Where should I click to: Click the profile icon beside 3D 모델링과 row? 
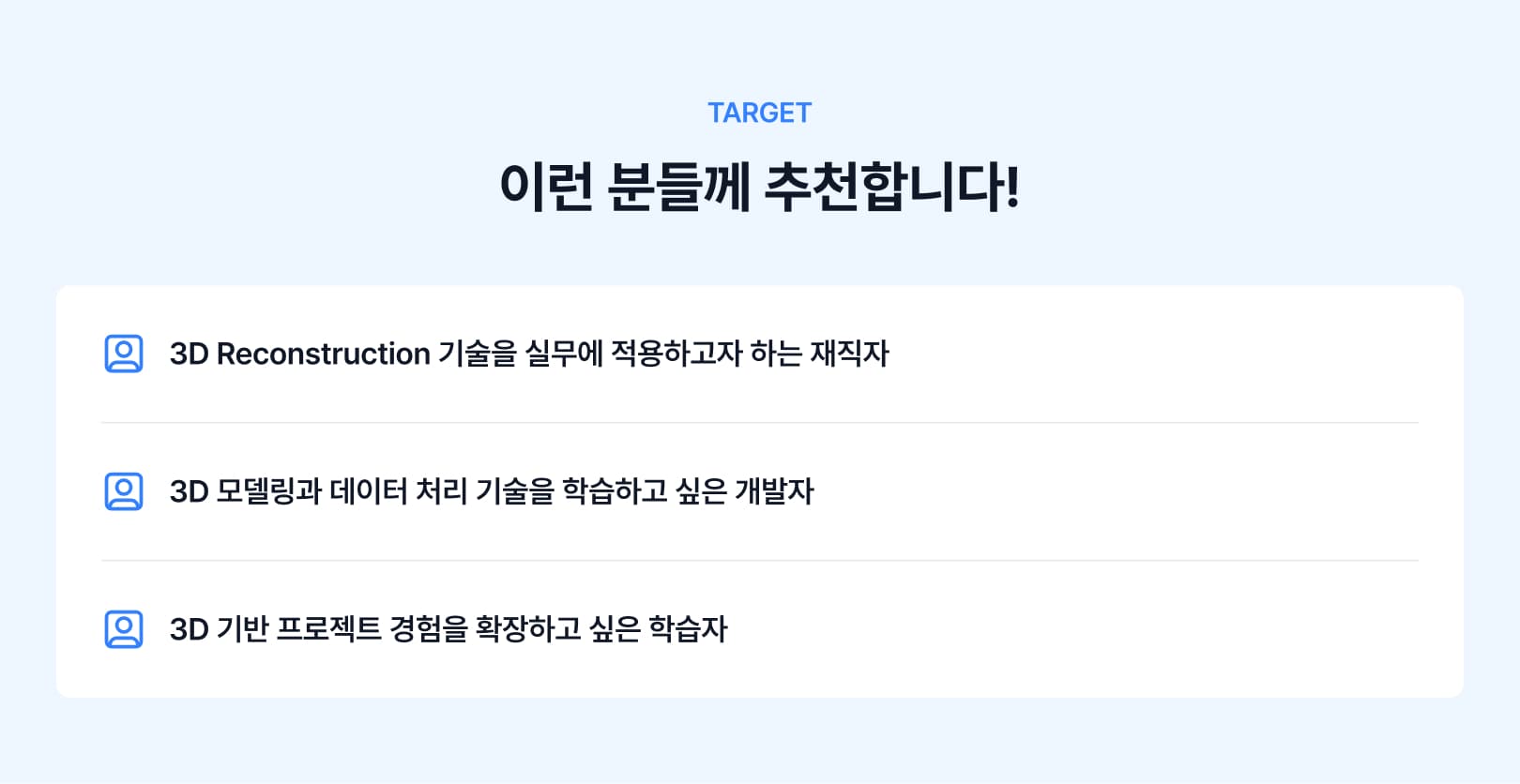(124, 491)
